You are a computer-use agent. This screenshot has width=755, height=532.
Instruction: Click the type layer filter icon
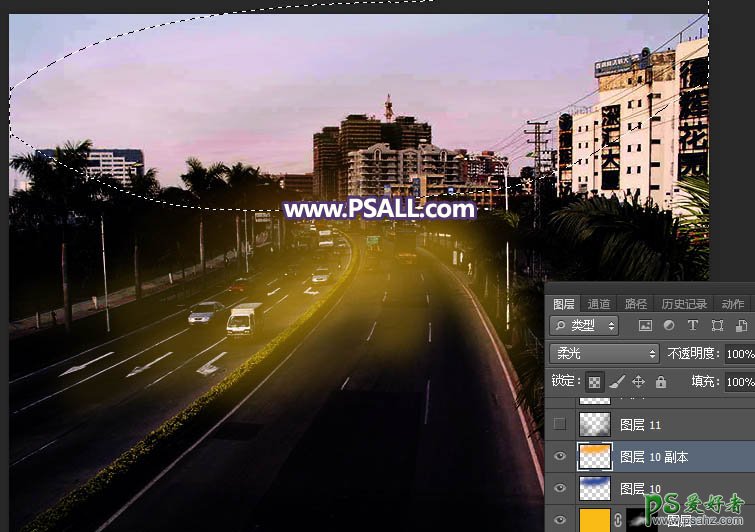(x=693, y=326)
